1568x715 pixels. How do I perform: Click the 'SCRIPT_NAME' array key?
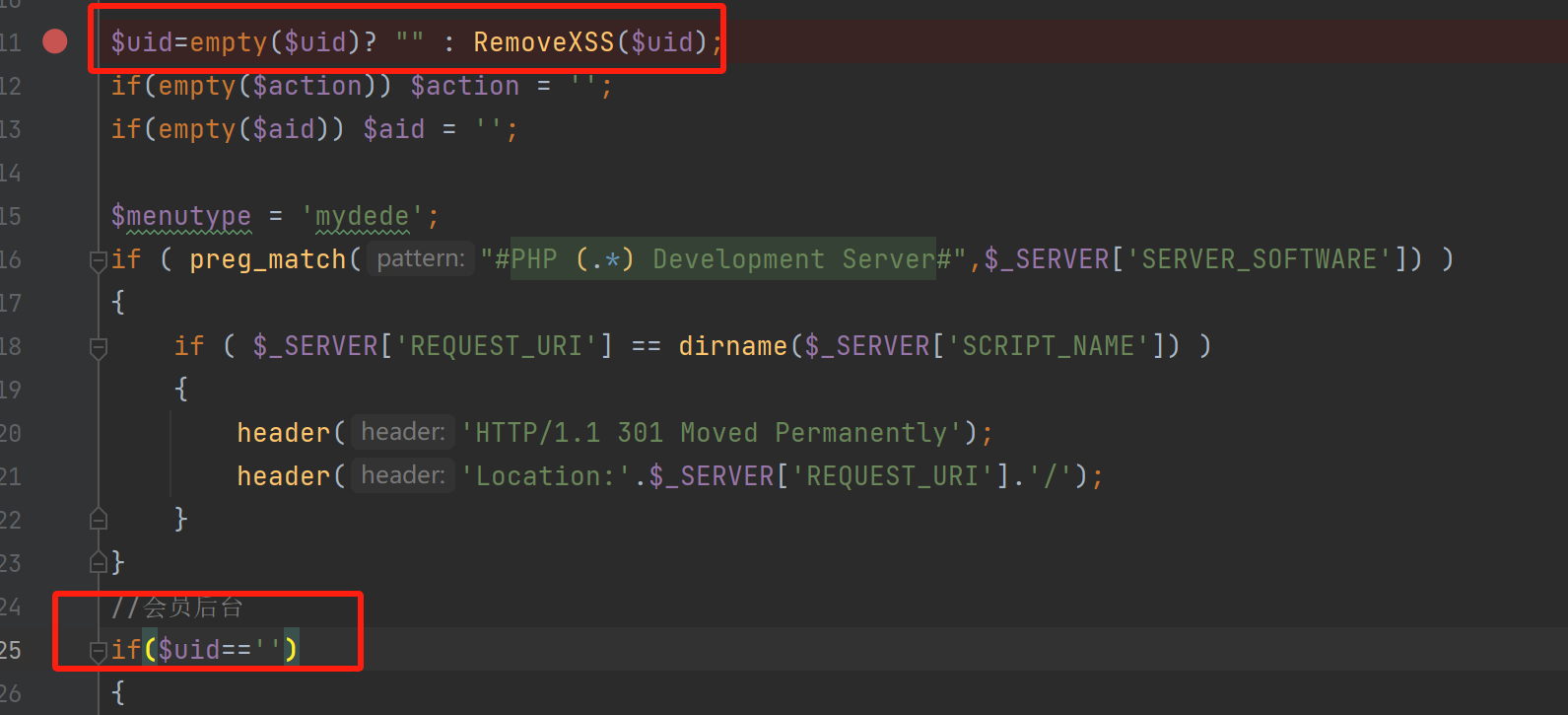(1049, 346)
